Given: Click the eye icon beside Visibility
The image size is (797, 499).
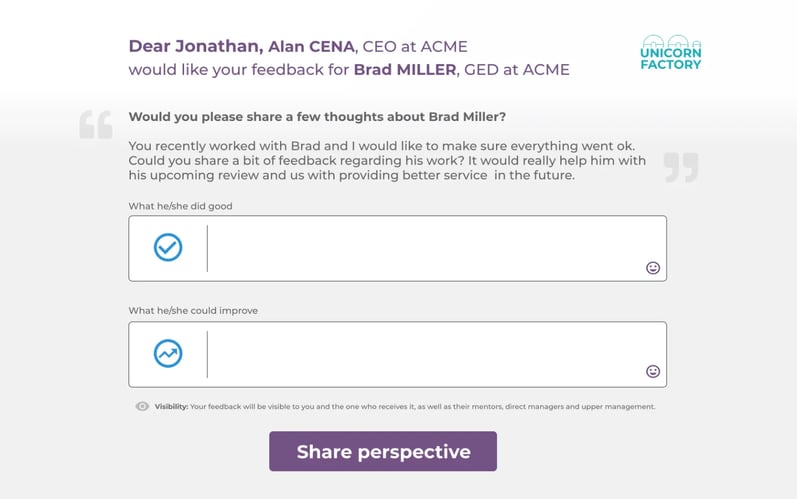Looking at the screenshot, I should click(x=142, y=407).
